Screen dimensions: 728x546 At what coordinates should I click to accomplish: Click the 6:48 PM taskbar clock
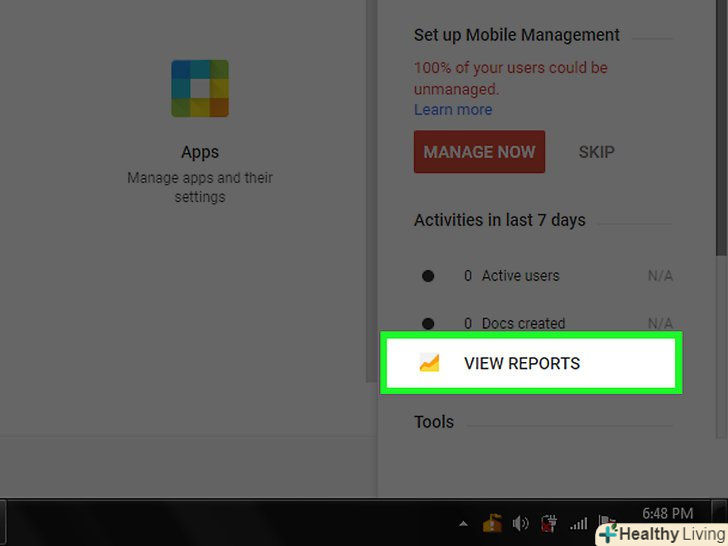[668, 513]
